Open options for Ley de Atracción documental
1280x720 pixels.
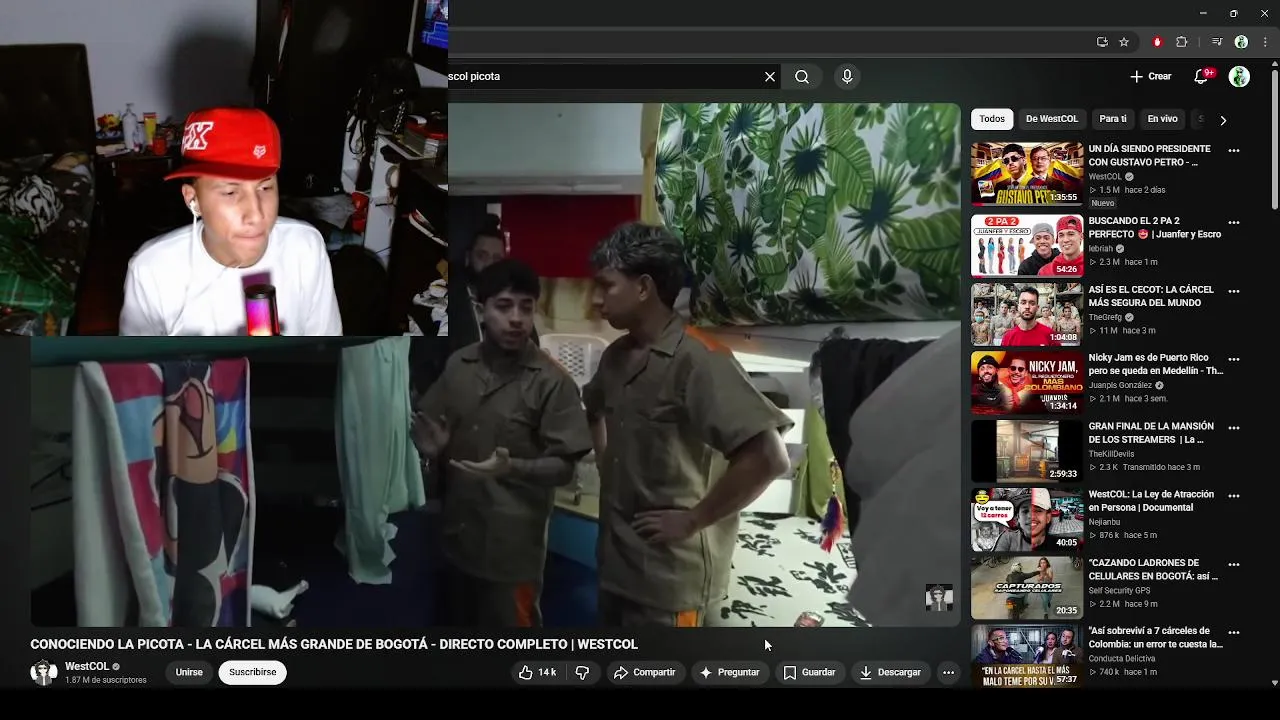(x=1234, y=496)
